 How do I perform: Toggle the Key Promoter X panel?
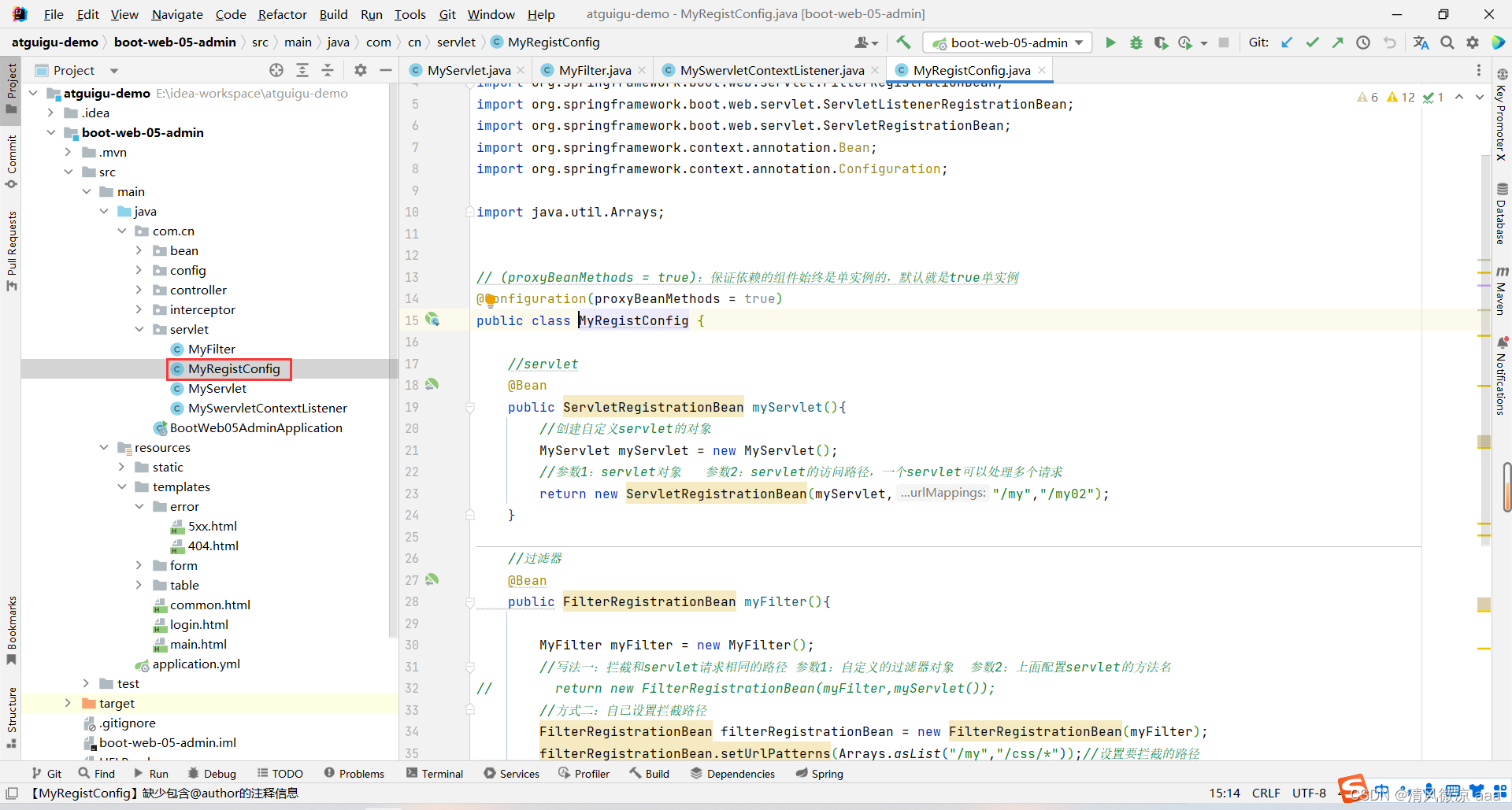(1502, 114)
